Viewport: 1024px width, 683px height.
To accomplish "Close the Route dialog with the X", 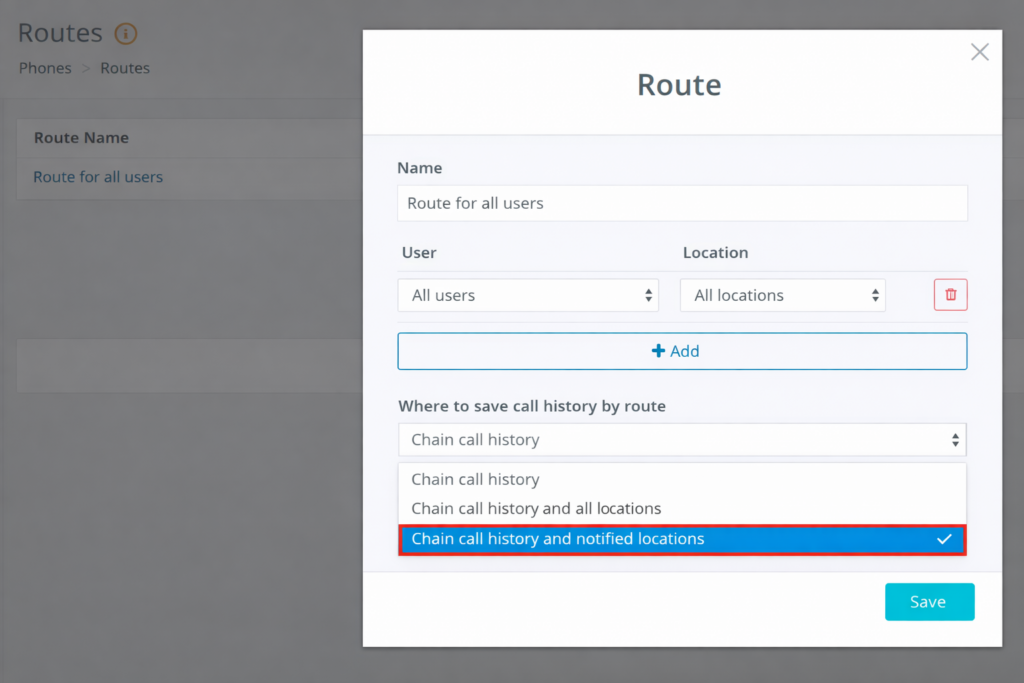I will (979, 52).
